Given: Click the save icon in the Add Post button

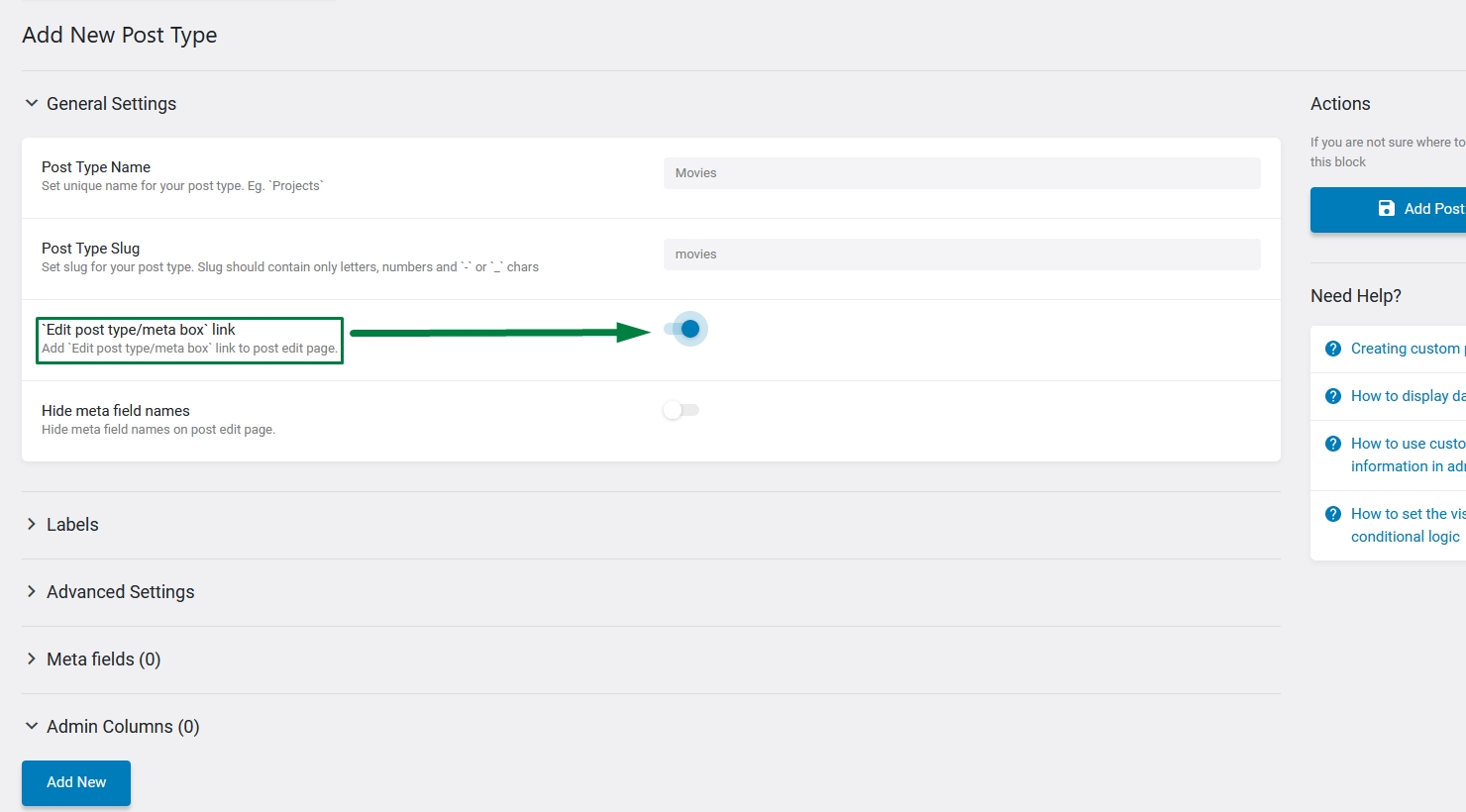Looking at the screenshot, I should [1387, 208].
